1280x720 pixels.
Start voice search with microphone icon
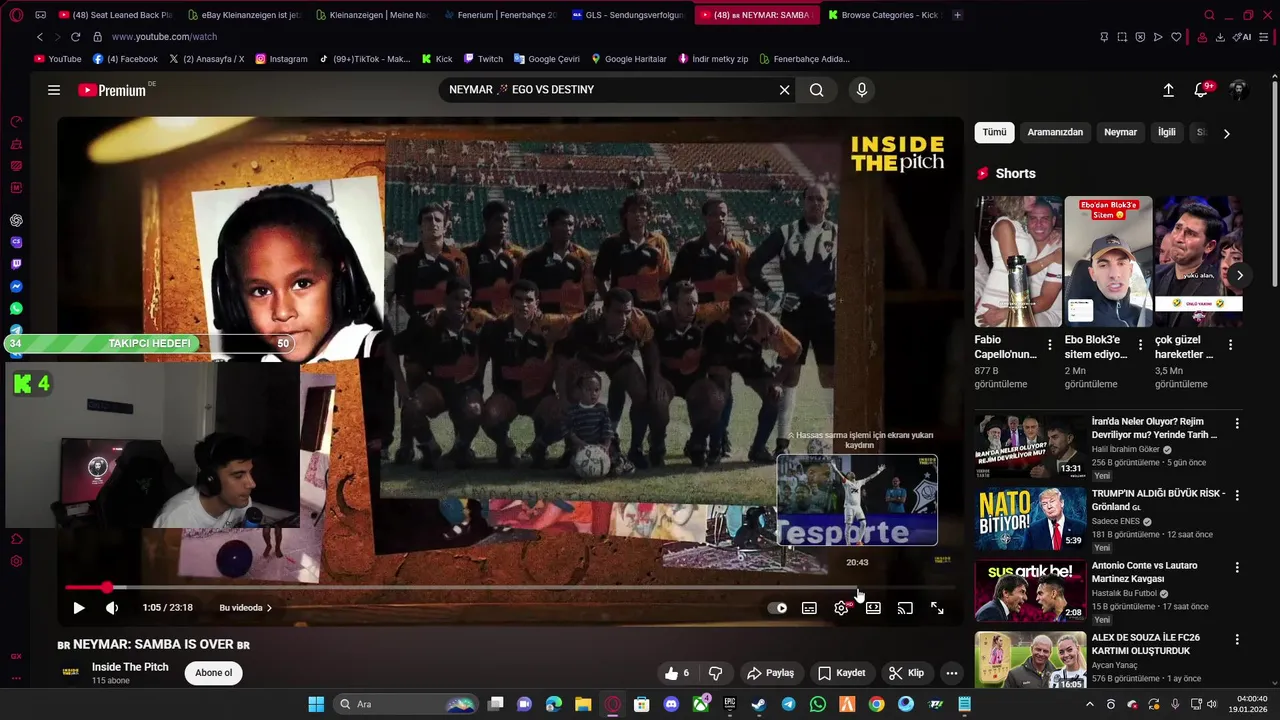862,90
